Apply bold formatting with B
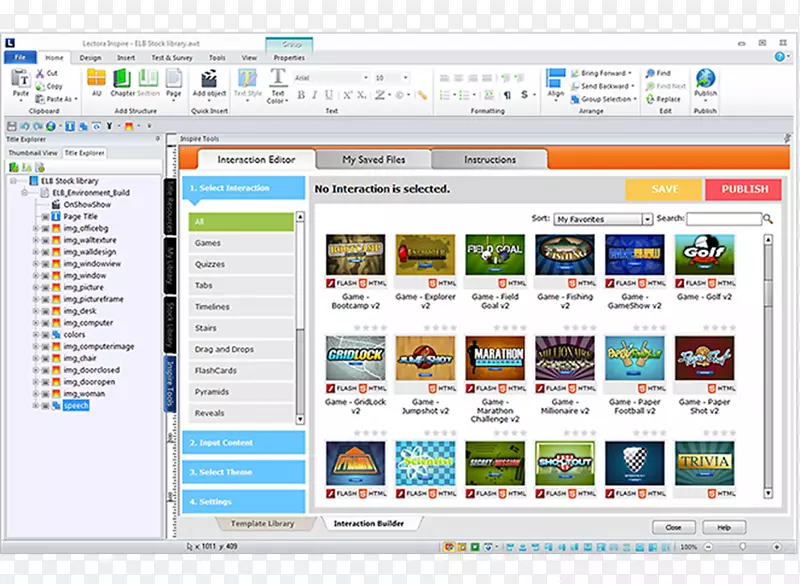Image resolution: width=800 pixels, height=584 pixels. pos(301,95)
